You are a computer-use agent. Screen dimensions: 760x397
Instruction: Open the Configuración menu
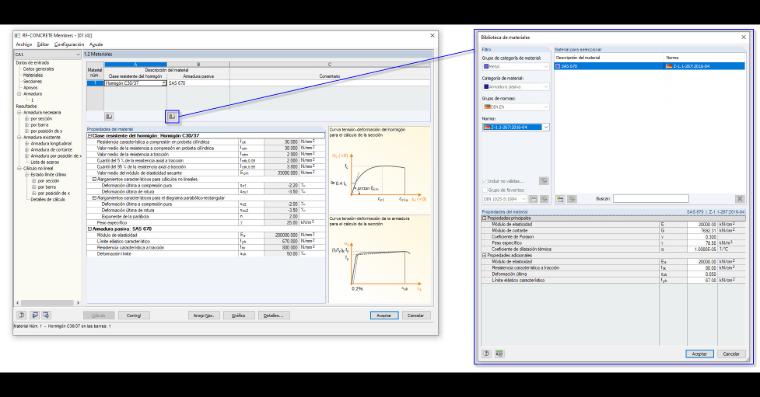click(69, 45)
